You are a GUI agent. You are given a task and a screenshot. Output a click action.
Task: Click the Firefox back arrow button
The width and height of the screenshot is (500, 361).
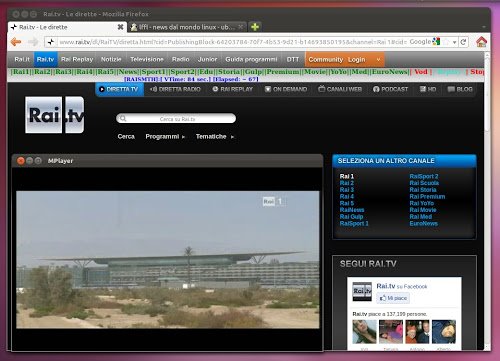[16, 42]
